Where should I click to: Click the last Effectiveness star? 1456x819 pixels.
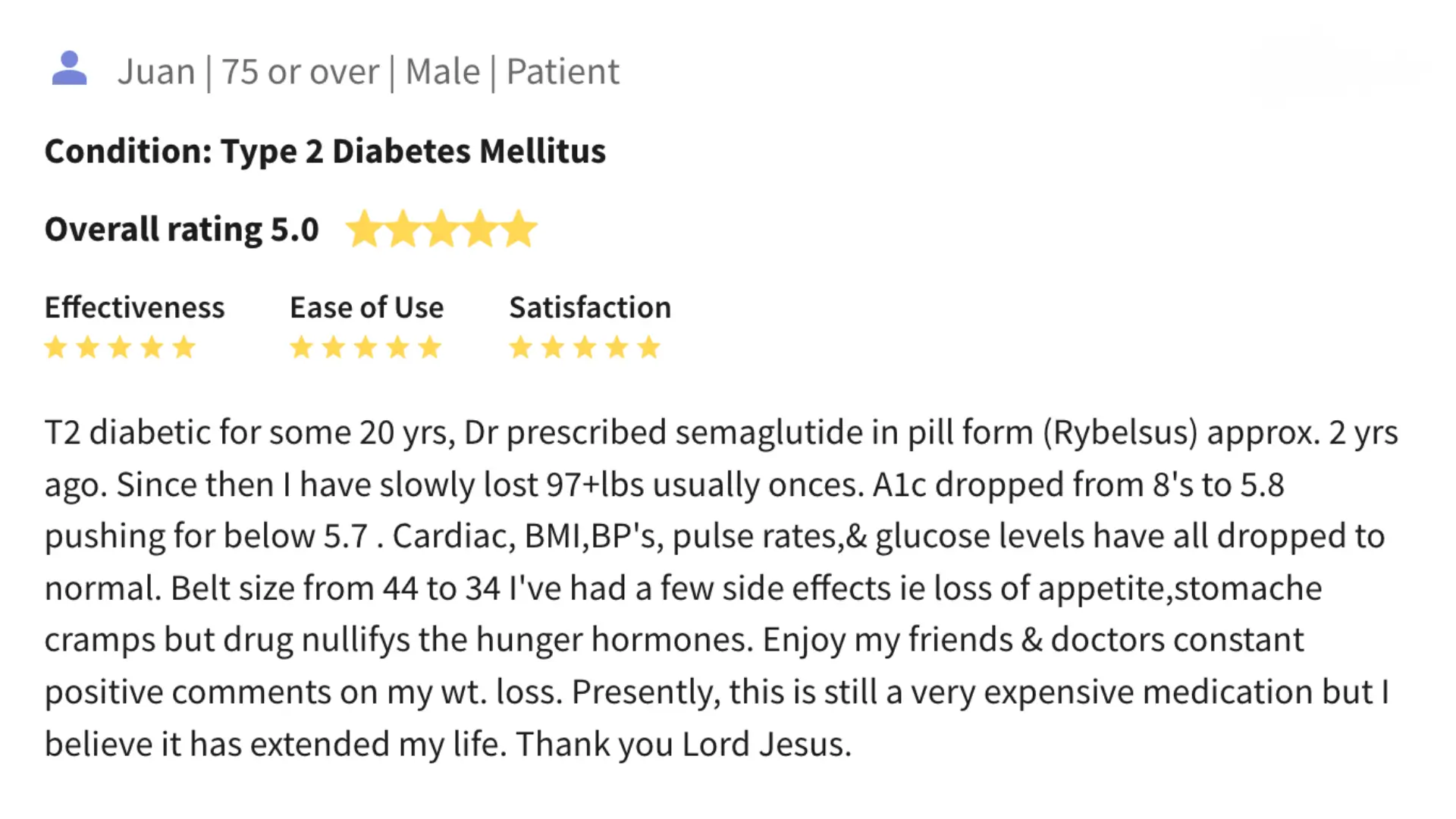point(184,347)
